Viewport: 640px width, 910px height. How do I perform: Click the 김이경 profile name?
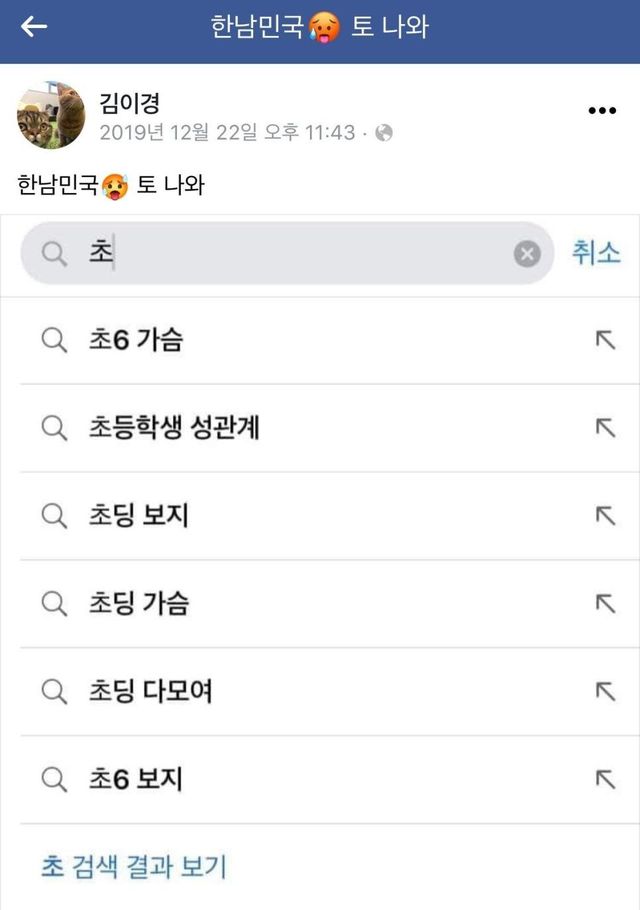[x=130, y=102]
